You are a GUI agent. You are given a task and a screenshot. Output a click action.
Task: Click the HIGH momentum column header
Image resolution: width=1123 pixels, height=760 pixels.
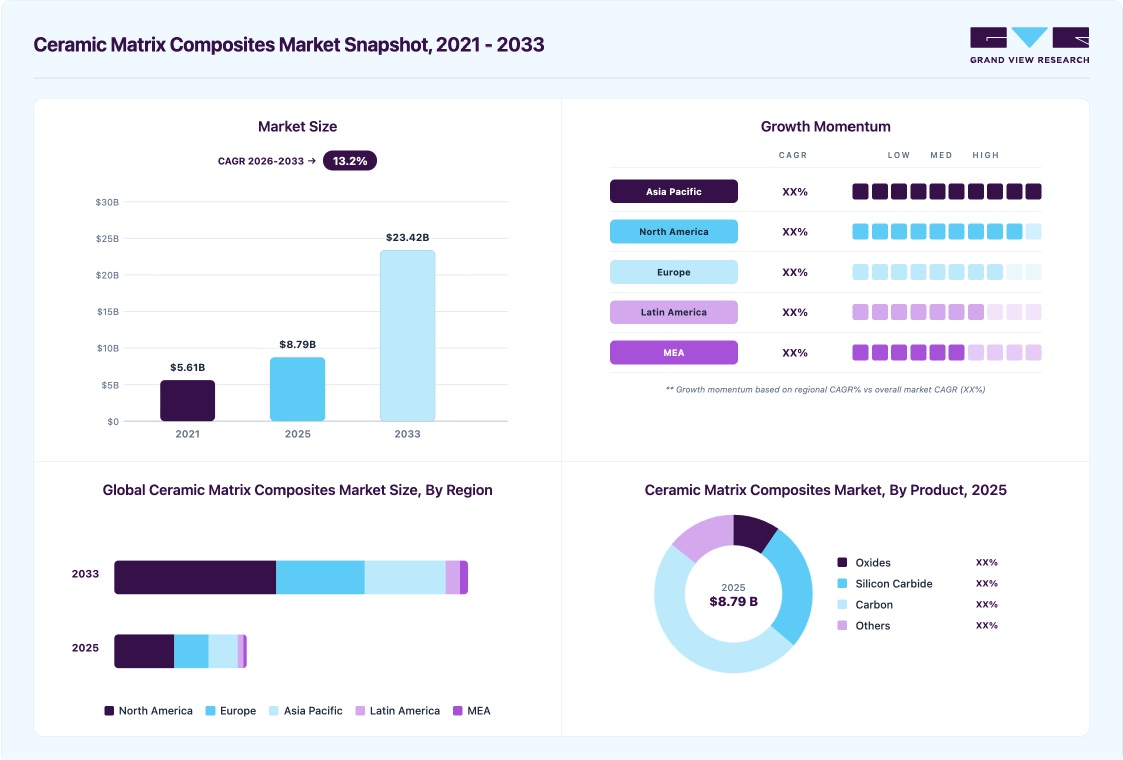[x=985, y=155]
